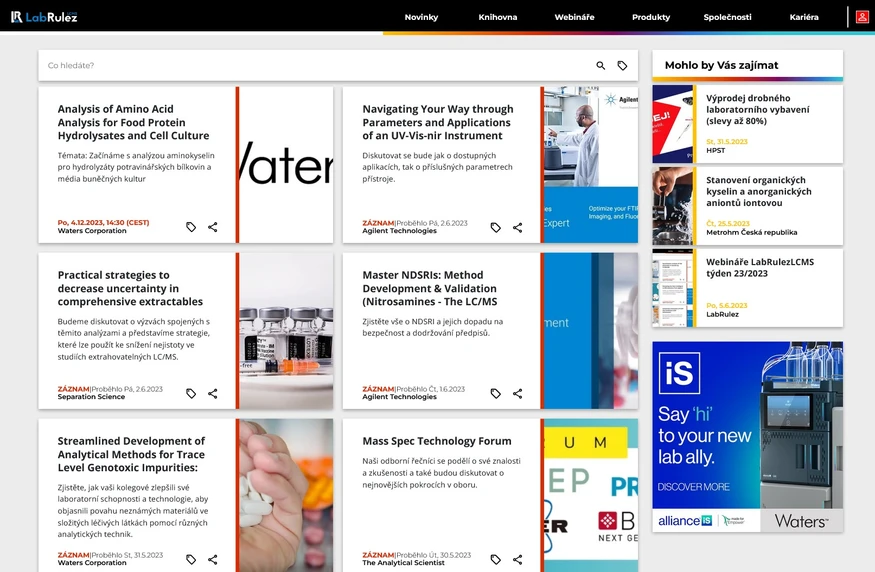Image resolution: width=875 pixels, height=572 pixels.
Task: Click 'Mohlo by Vás zajímat' heading
Action: [x=721, y=65]
